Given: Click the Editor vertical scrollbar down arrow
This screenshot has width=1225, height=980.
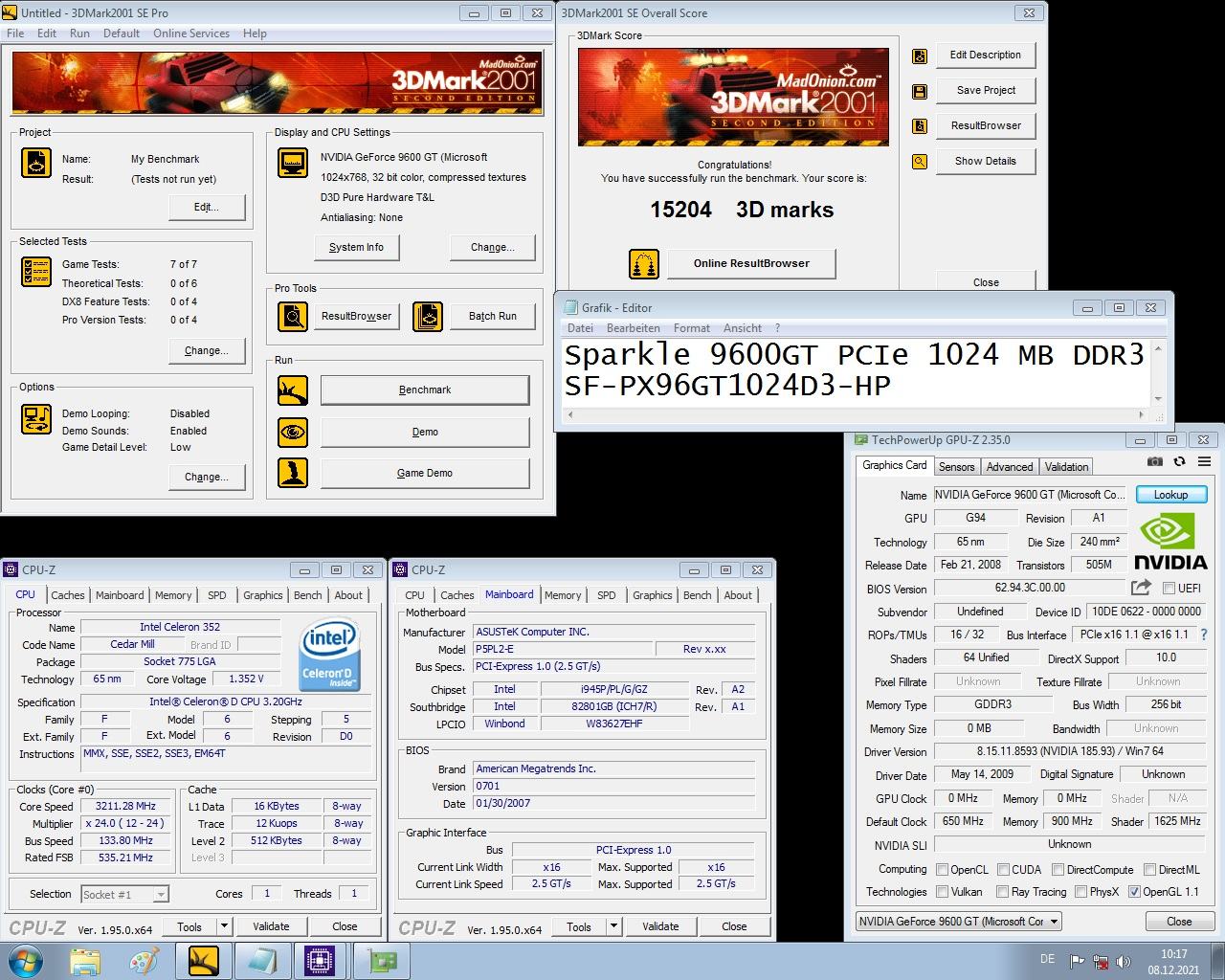Looking at the screenshot, I should point(1159,399).
